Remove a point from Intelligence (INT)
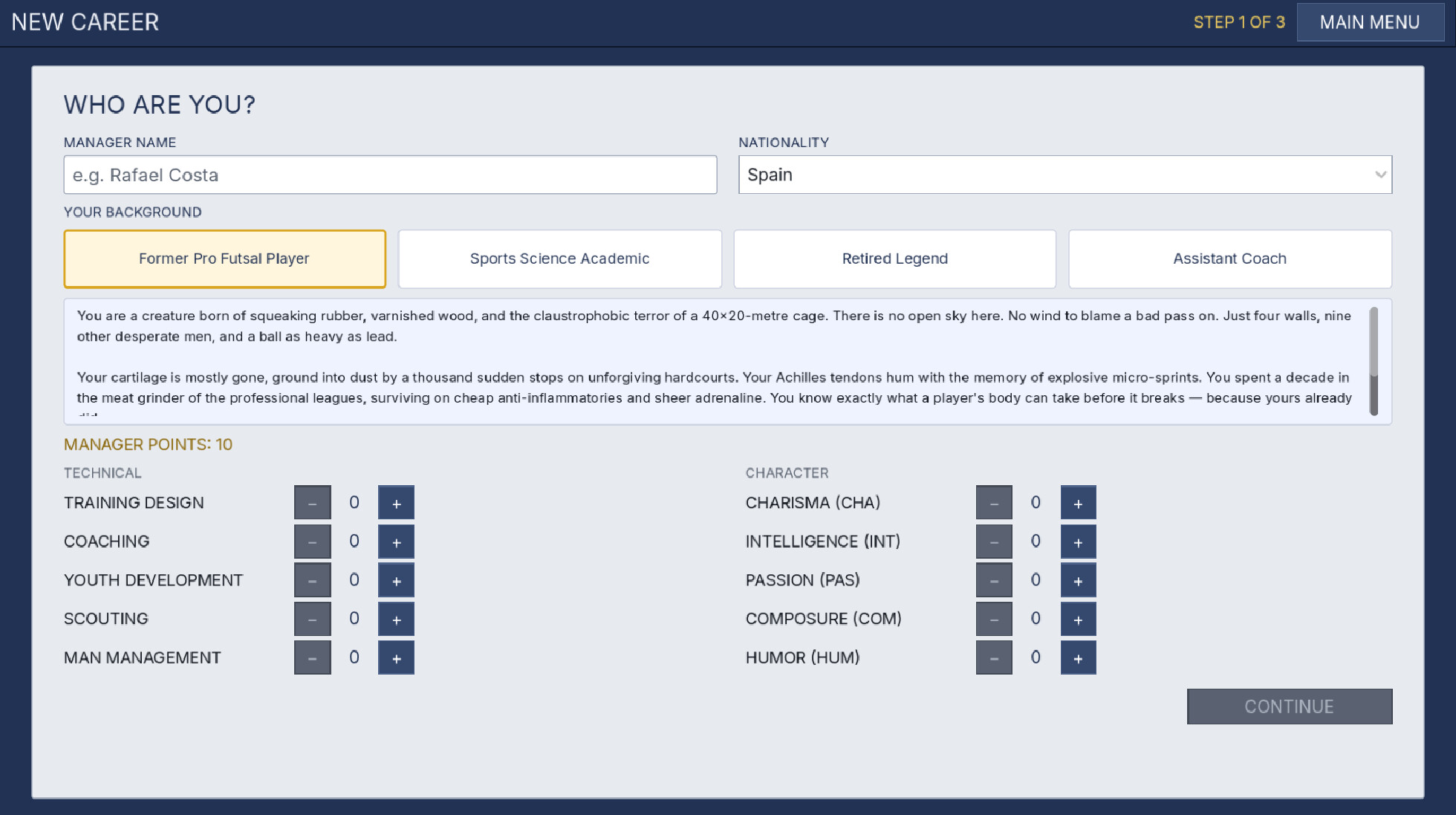The height and width of the screenshot is (815, 1456). (994, 542)
